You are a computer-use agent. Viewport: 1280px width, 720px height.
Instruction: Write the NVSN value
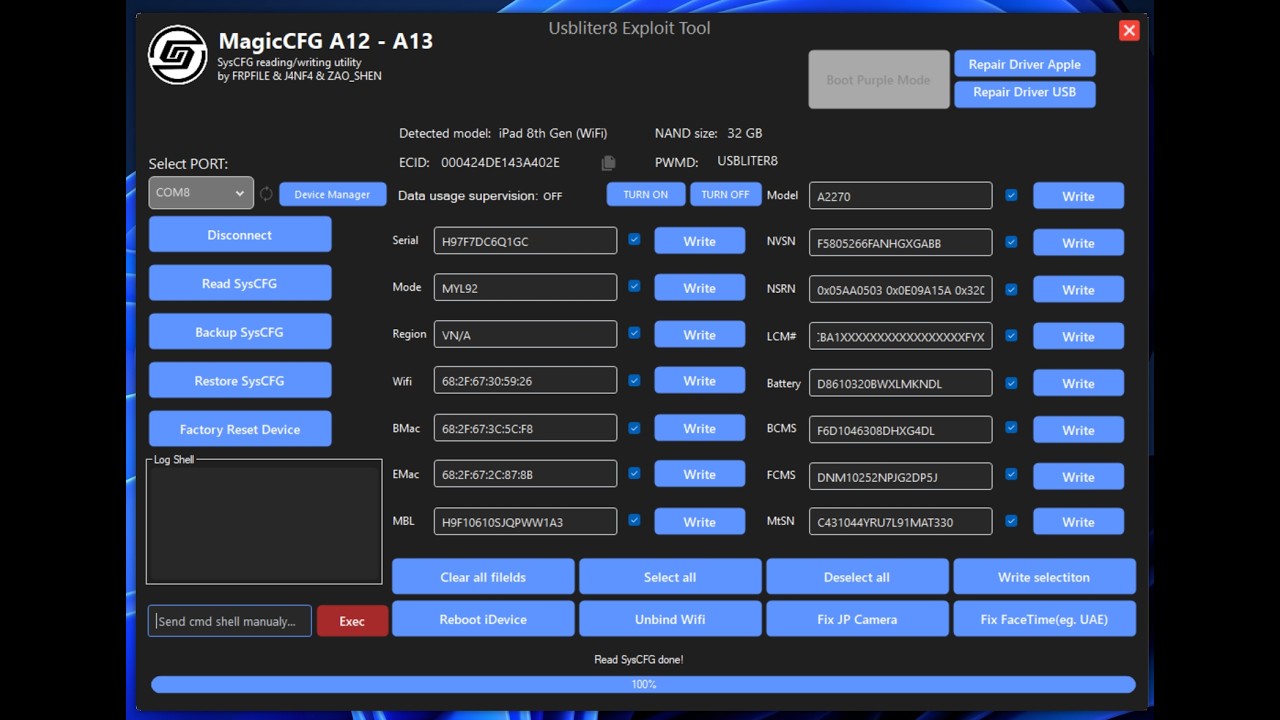[1078, 243]
